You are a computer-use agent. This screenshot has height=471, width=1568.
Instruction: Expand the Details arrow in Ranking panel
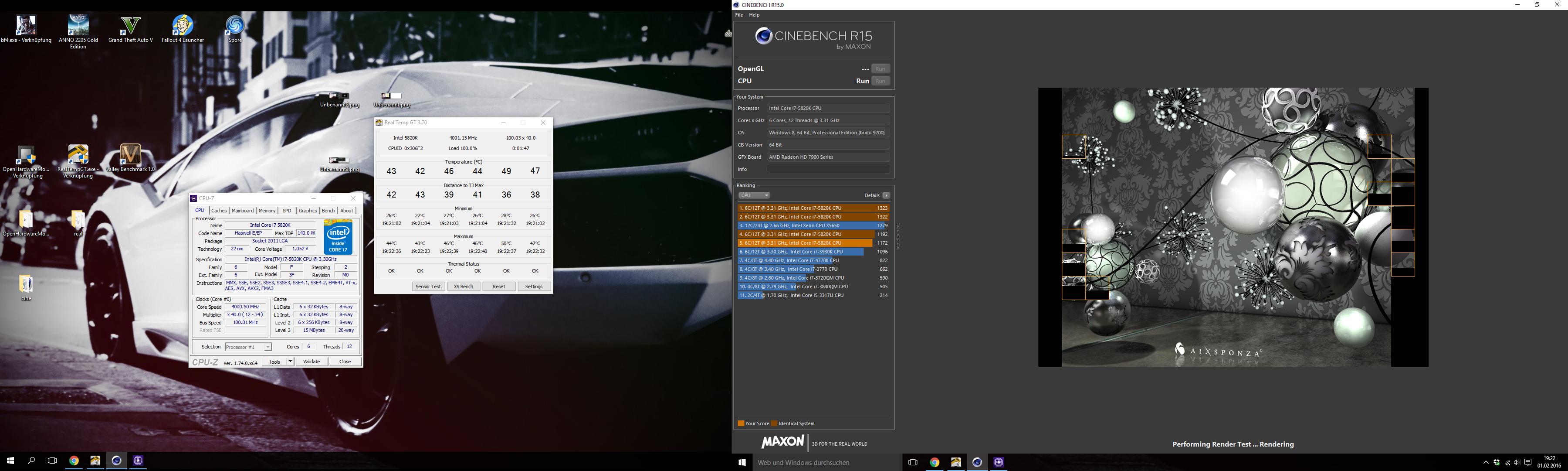(886, 195)
